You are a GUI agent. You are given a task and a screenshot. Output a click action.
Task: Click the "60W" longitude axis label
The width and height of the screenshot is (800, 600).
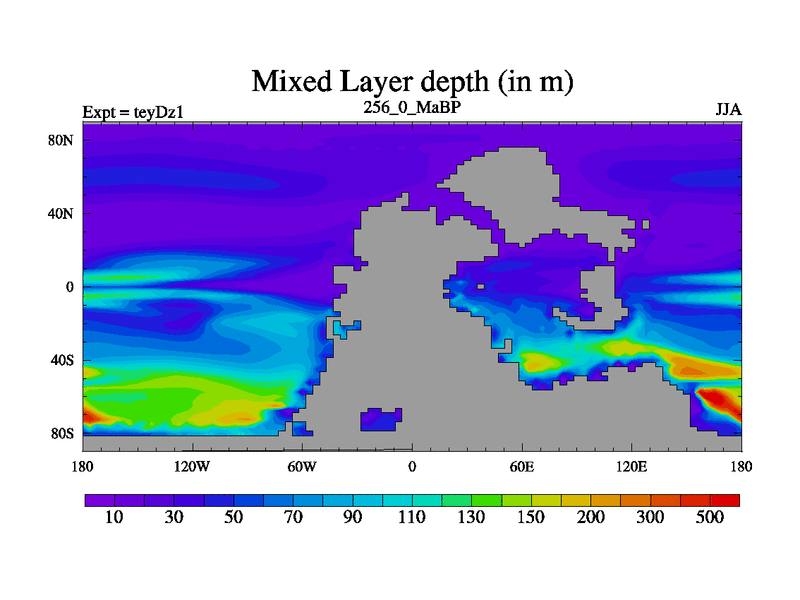point(302,466)
